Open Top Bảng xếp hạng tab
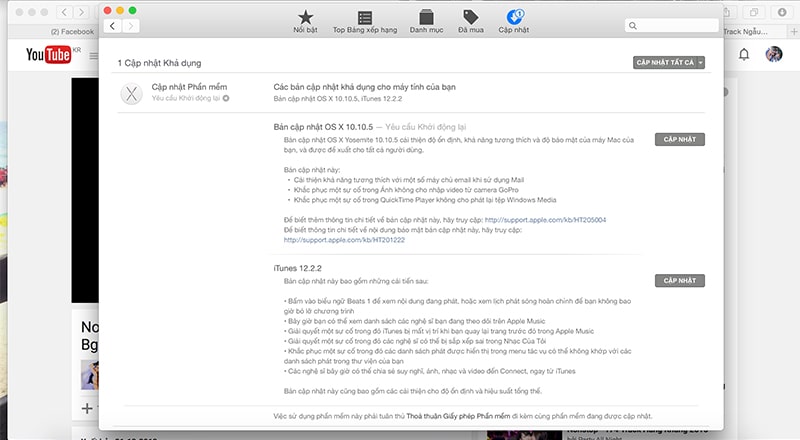The width and height of the screenshot is (800, 440). coord(365,22)
